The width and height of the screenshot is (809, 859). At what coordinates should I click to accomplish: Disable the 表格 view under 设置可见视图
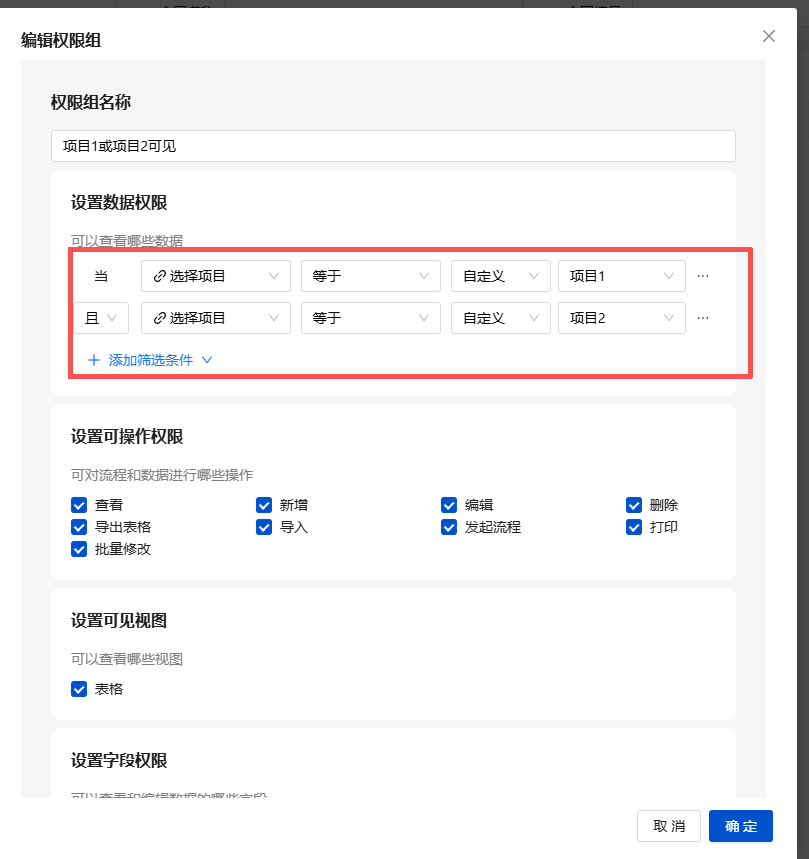[x=79, y=689]
